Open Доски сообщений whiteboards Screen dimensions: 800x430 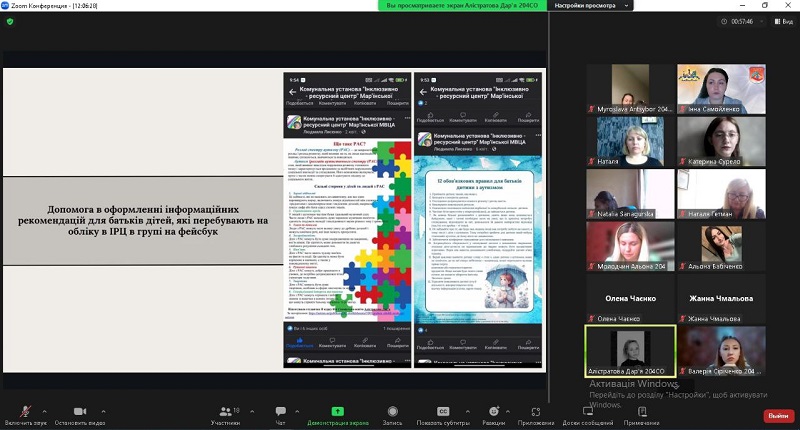[x=587, y=411]
